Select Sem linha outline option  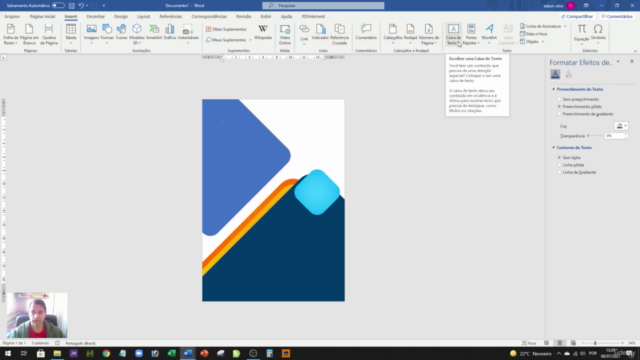[x=560, y=158]
